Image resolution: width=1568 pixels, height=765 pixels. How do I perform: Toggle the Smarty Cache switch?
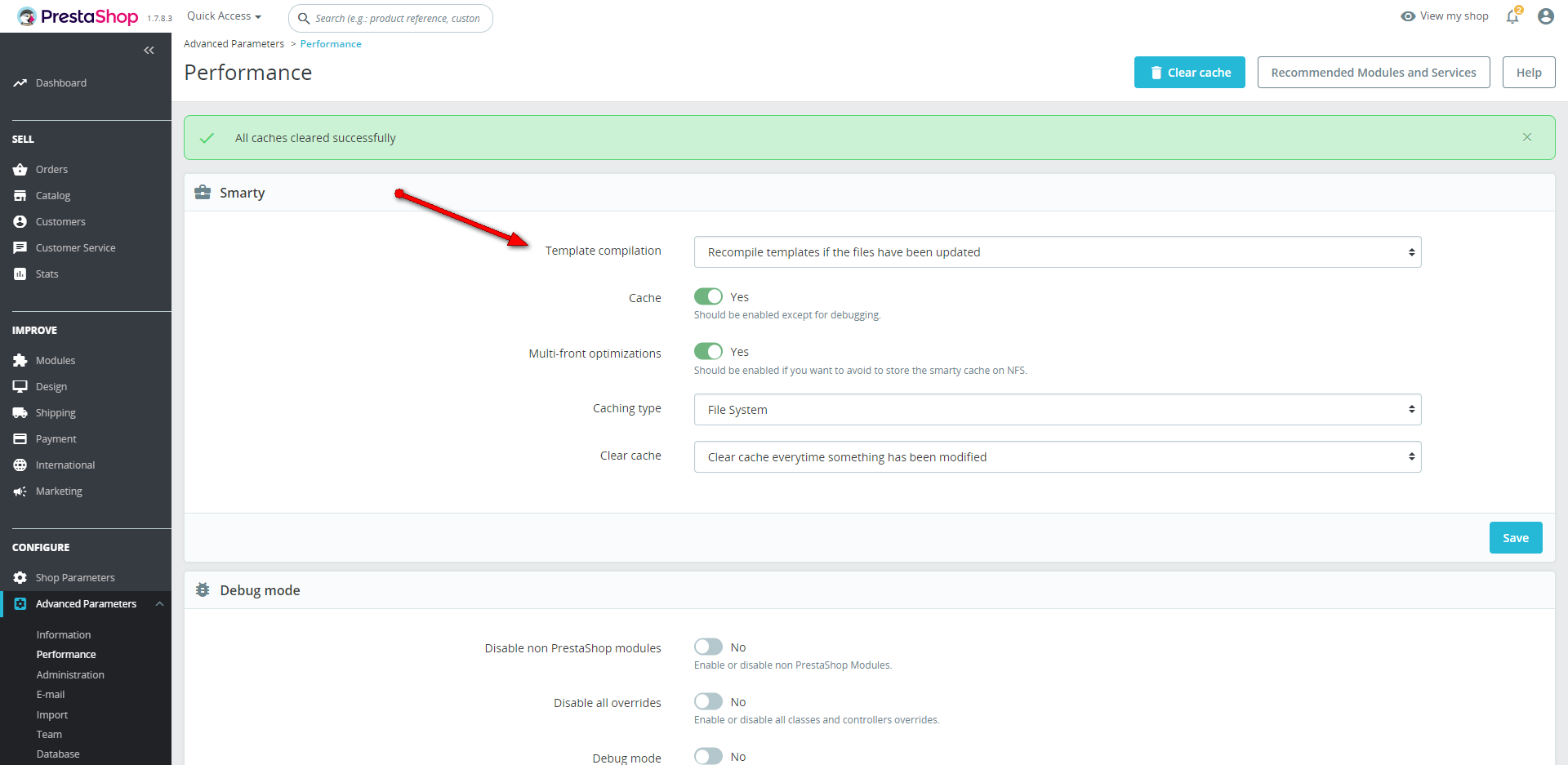point(708,296)
